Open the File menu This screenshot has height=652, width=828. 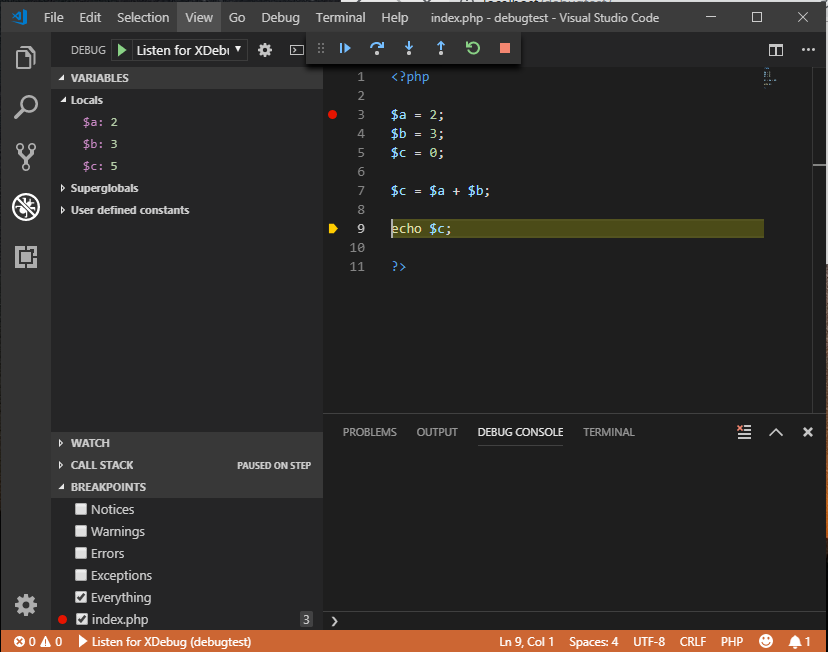[53, 17]
